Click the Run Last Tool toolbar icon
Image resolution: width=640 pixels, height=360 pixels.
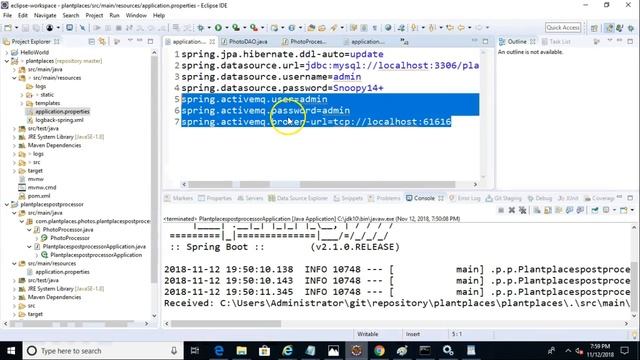coord(253,28)
